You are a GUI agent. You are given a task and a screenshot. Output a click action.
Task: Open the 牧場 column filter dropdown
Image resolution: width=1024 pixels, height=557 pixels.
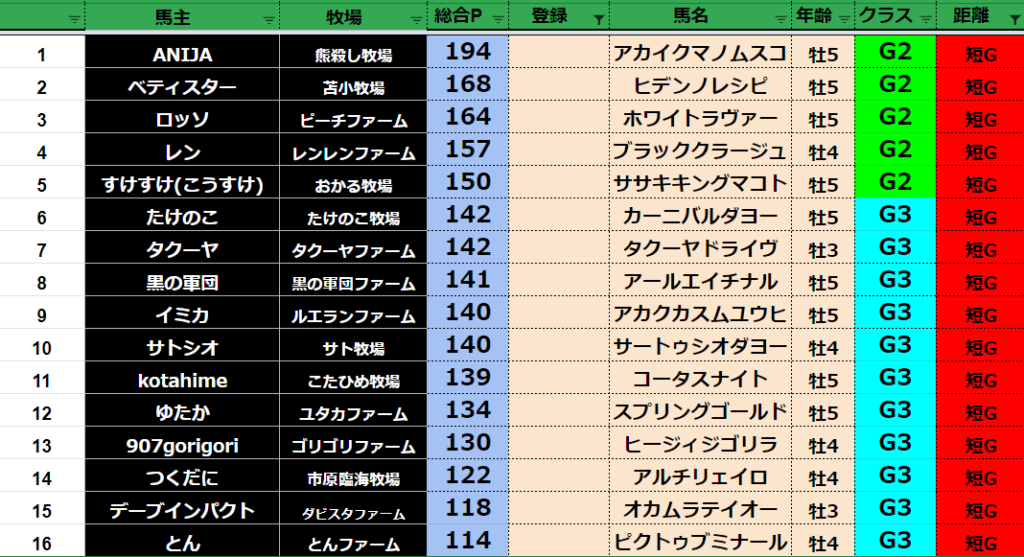(x=414, y=19)
